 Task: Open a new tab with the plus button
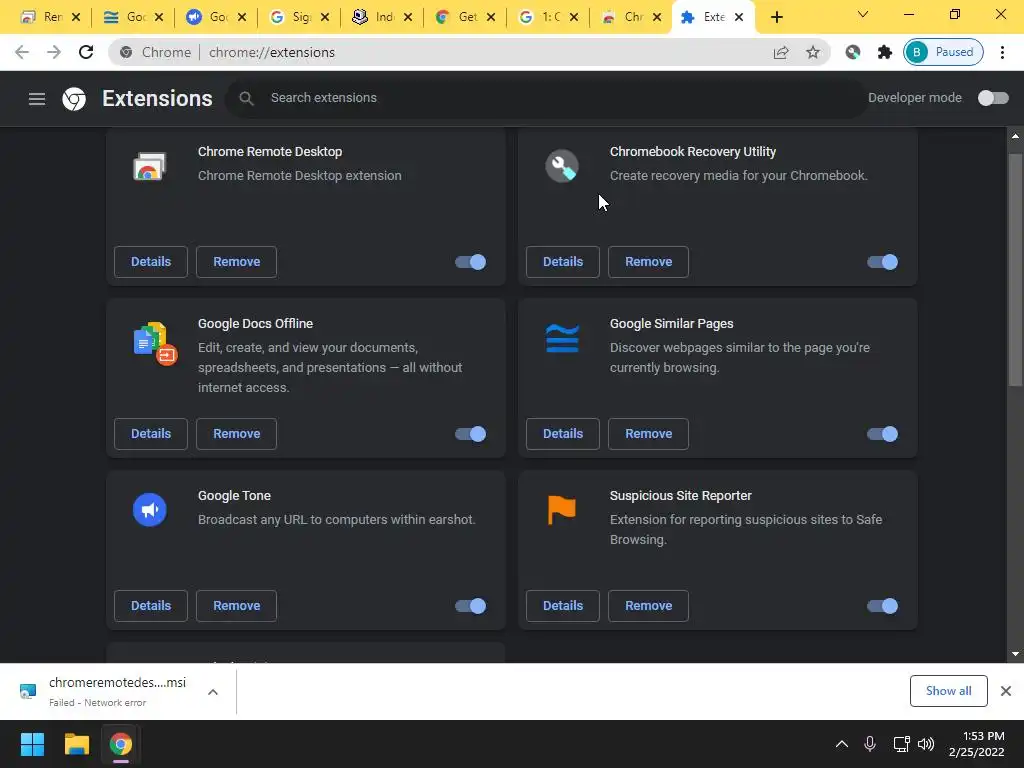point(776,17)
